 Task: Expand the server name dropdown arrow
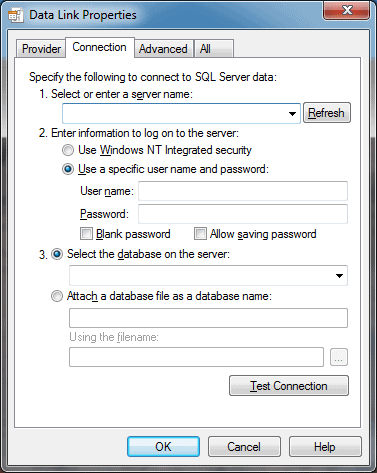coord(292,114)
